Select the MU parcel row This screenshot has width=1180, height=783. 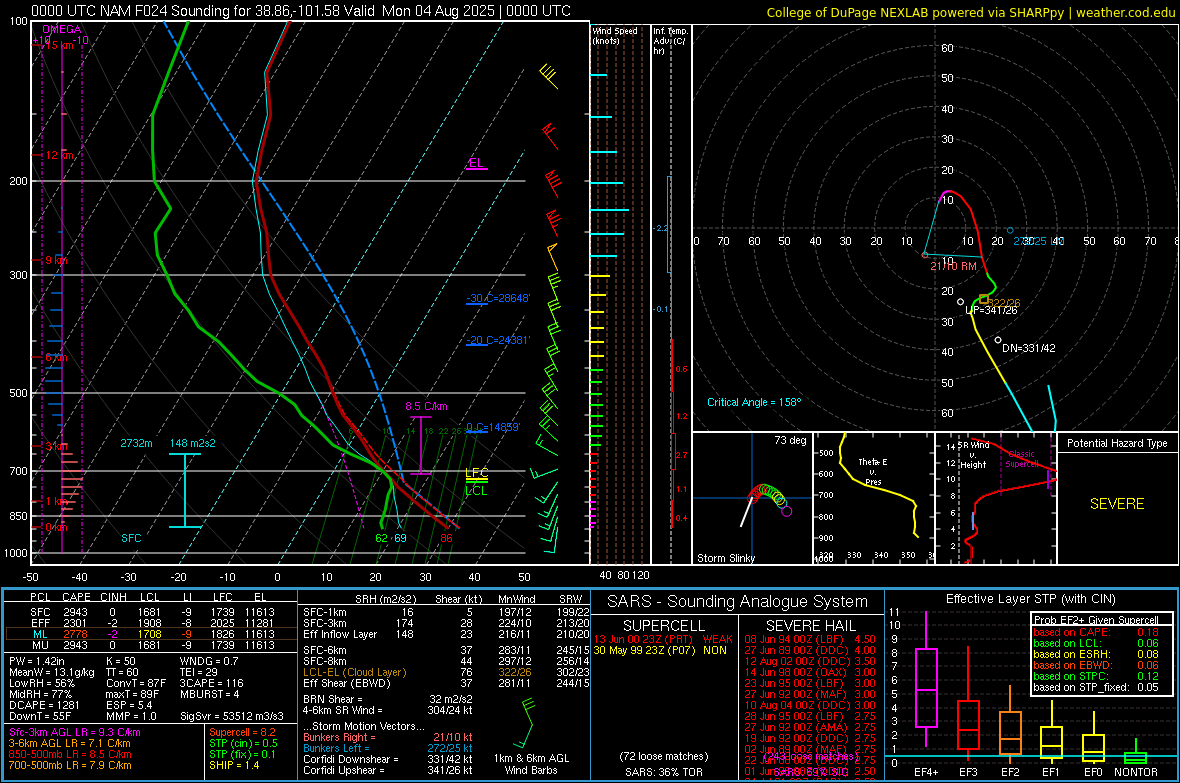(x=151, y=645)
